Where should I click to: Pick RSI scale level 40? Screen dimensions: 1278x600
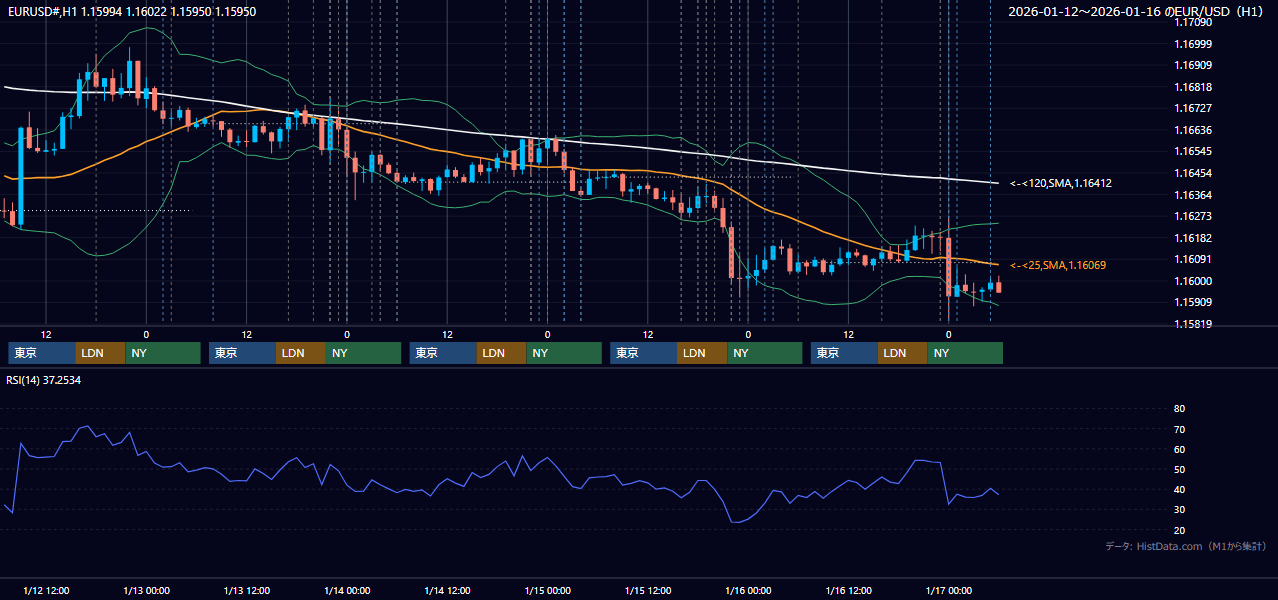tap(1179, 490)
